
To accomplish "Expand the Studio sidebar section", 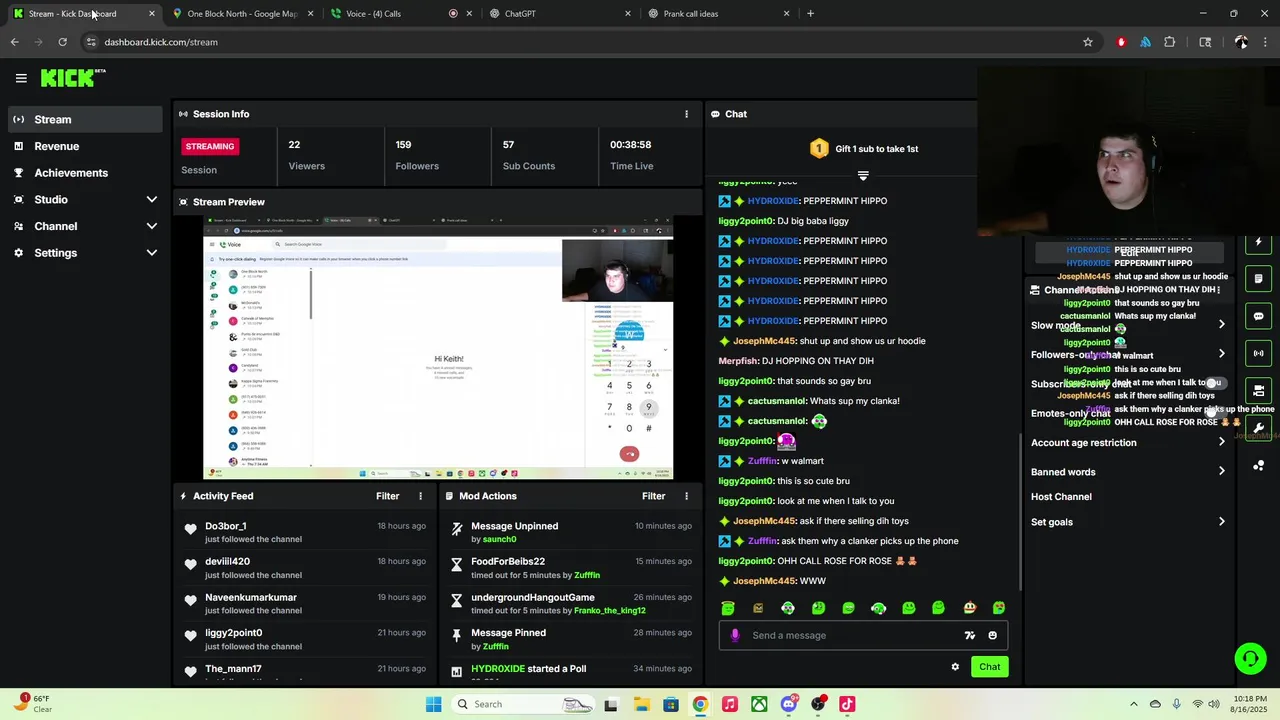I will coord(152,200).
